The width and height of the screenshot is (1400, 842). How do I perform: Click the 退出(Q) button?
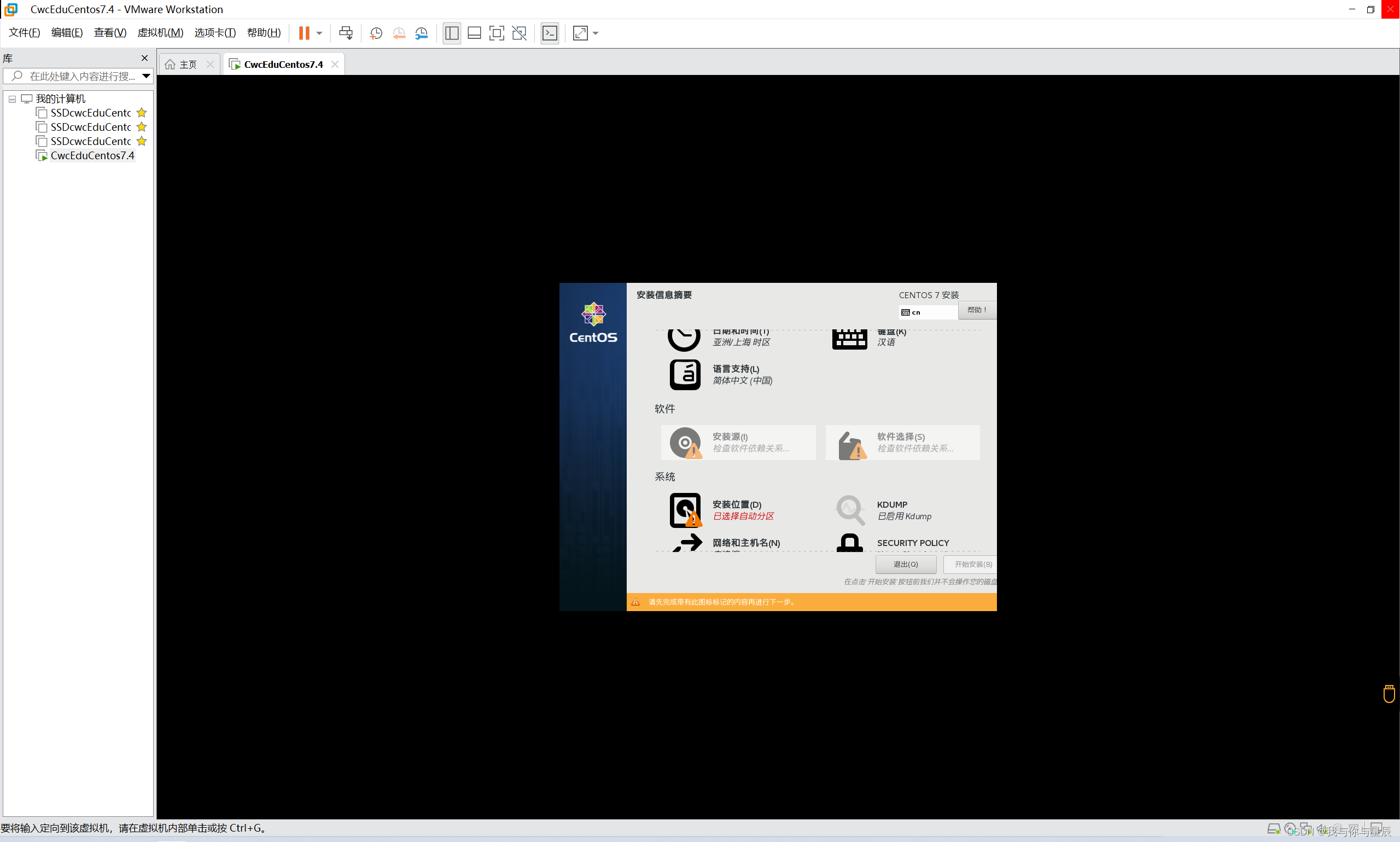[x=905, y=564]
